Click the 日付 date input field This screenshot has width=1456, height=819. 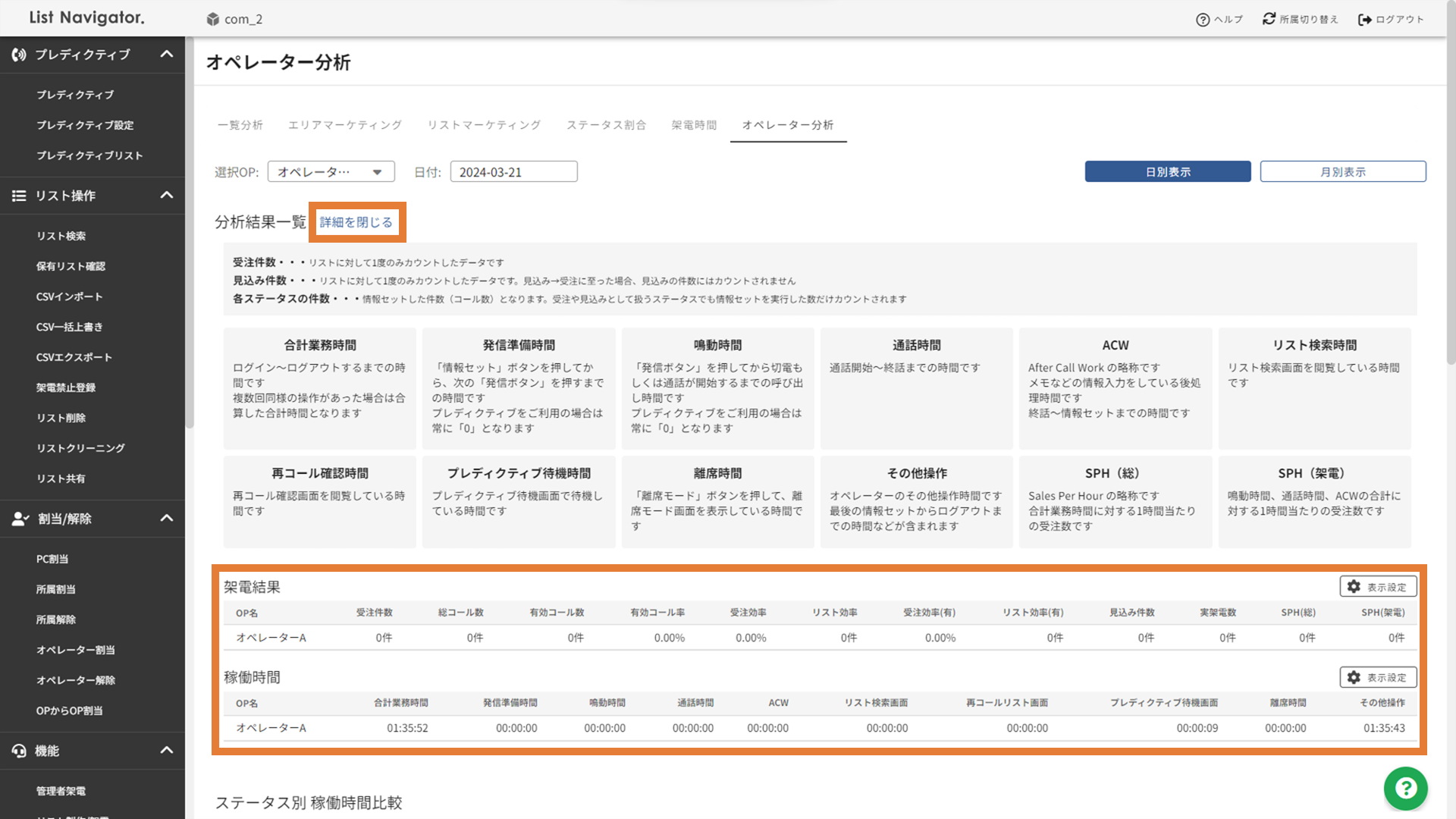(513, 172)
